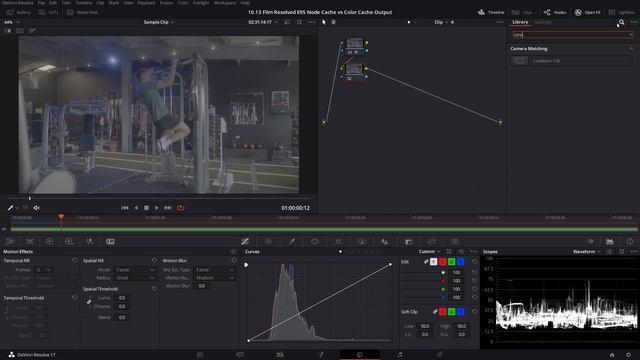Open the Curves palette
The width and height of the screenshot is (640, 360).
tap(245, 241)
